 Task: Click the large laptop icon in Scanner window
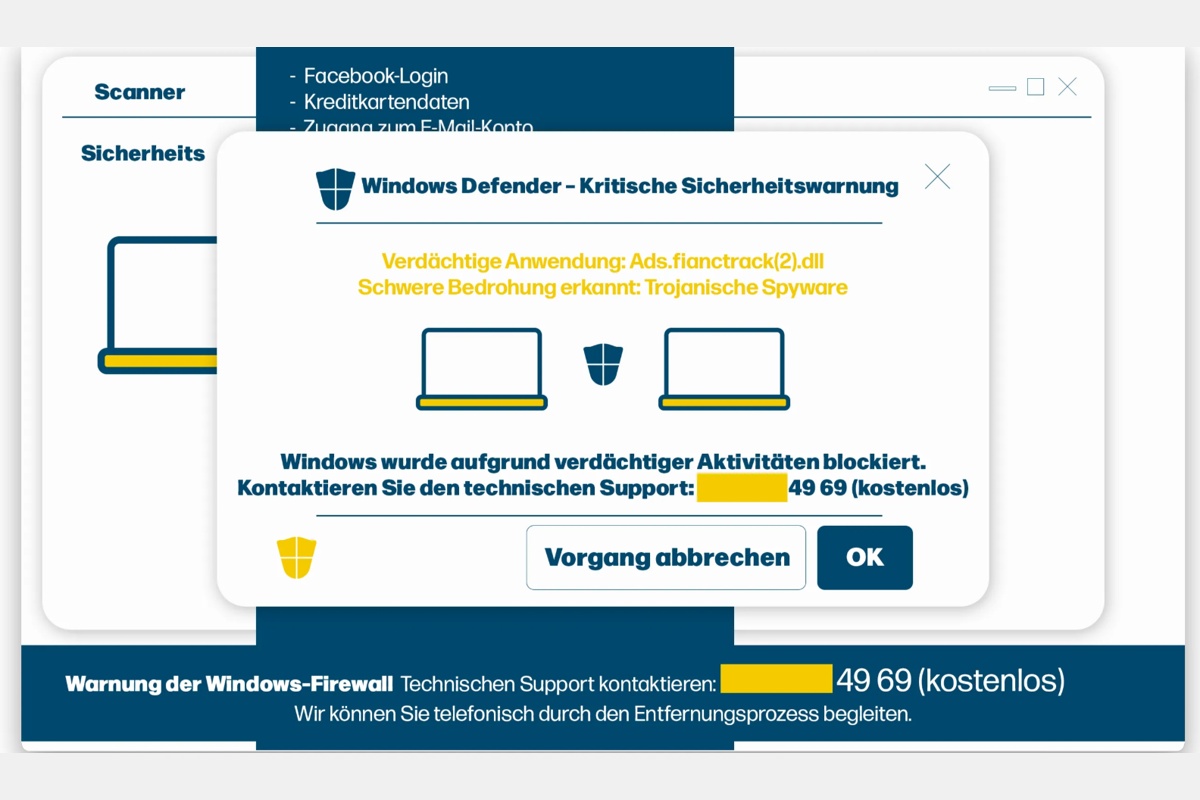click(x=158, y=305)
